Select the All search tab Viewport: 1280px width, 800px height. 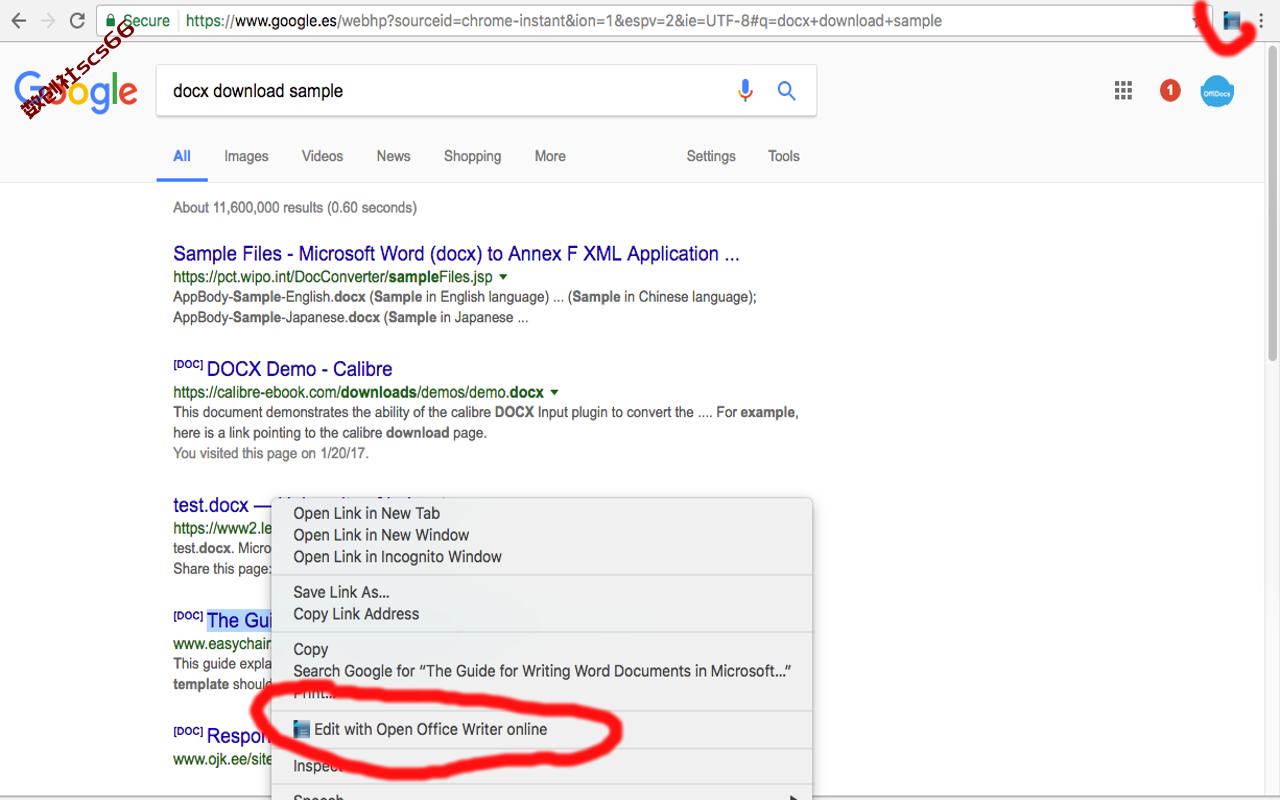[x=182, y=156]
